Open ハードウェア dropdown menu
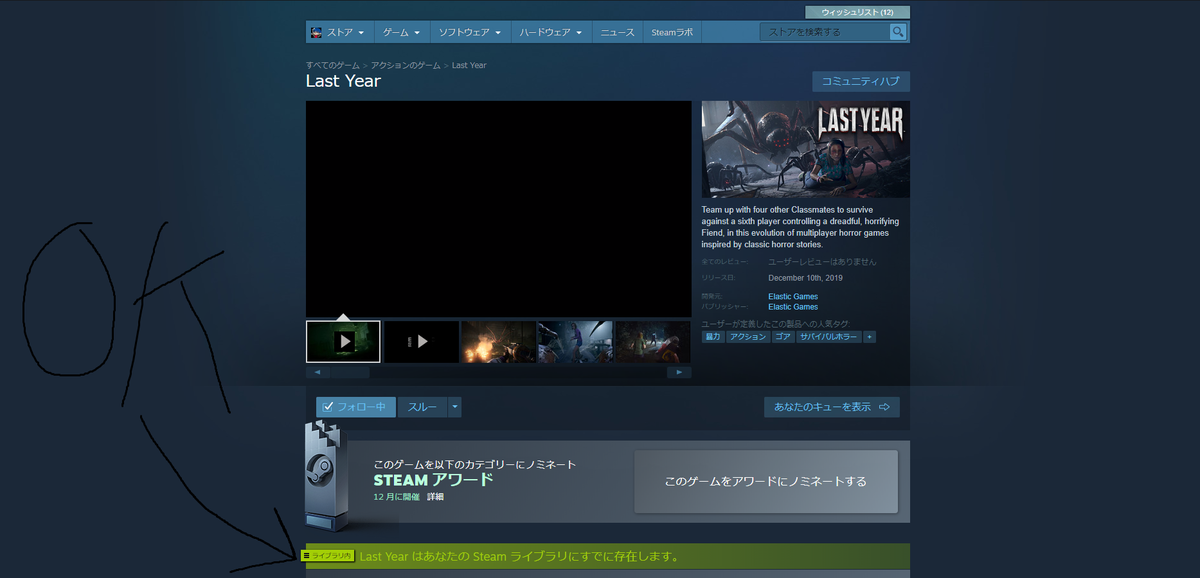This screenshot has height=578, width=1200. (x=550, y=32)
